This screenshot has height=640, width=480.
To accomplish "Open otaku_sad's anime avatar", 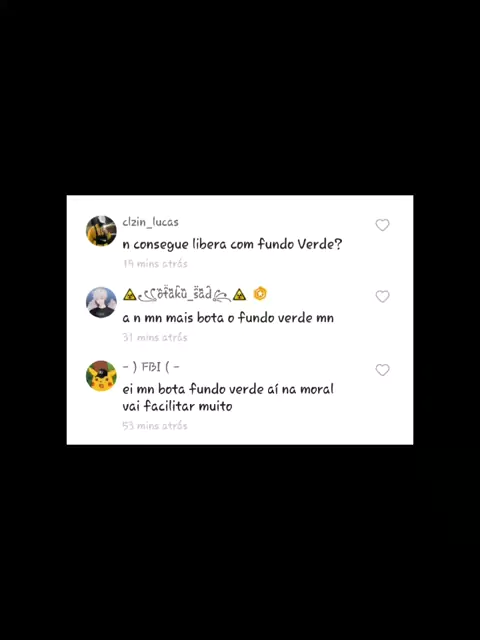I will 101,302.
